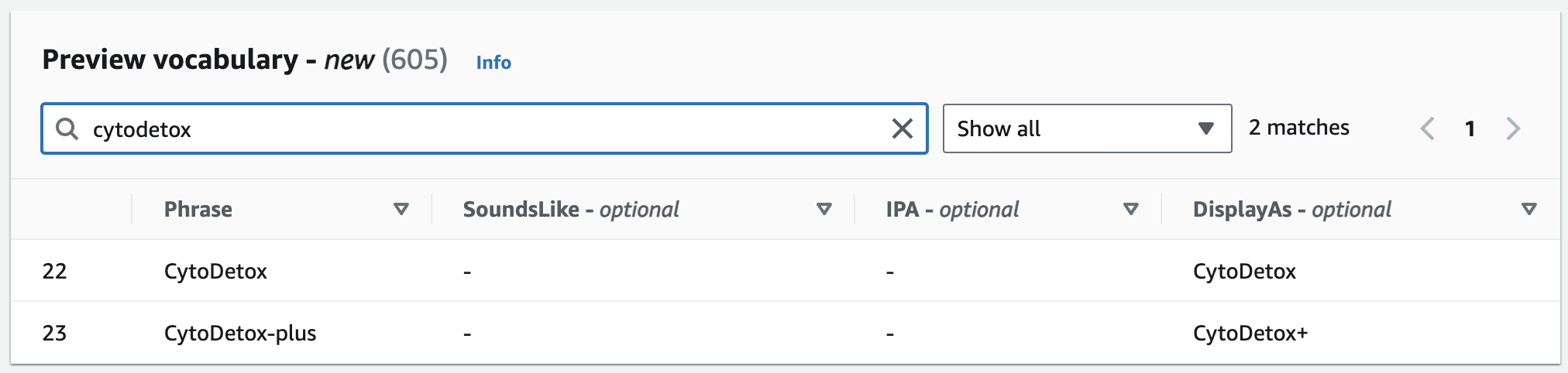Open the Info link

pos(493,63)
